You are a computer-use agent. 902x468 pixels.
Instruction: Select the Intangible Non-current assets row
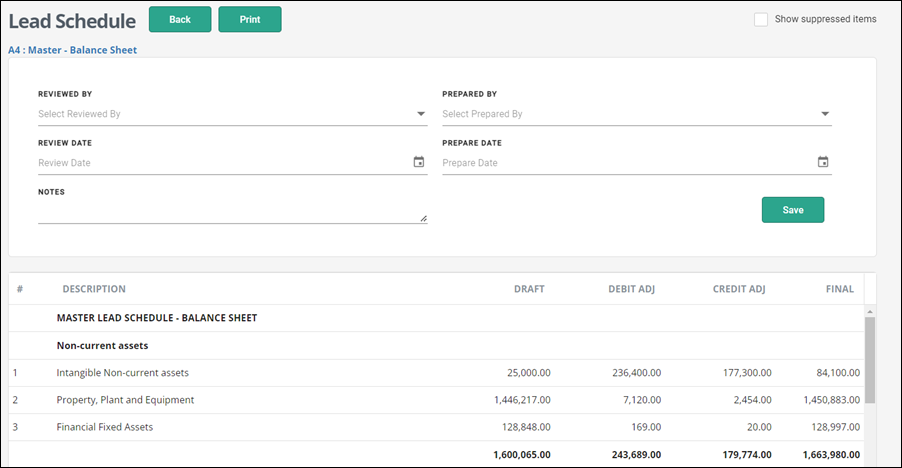tap(436, 373)
